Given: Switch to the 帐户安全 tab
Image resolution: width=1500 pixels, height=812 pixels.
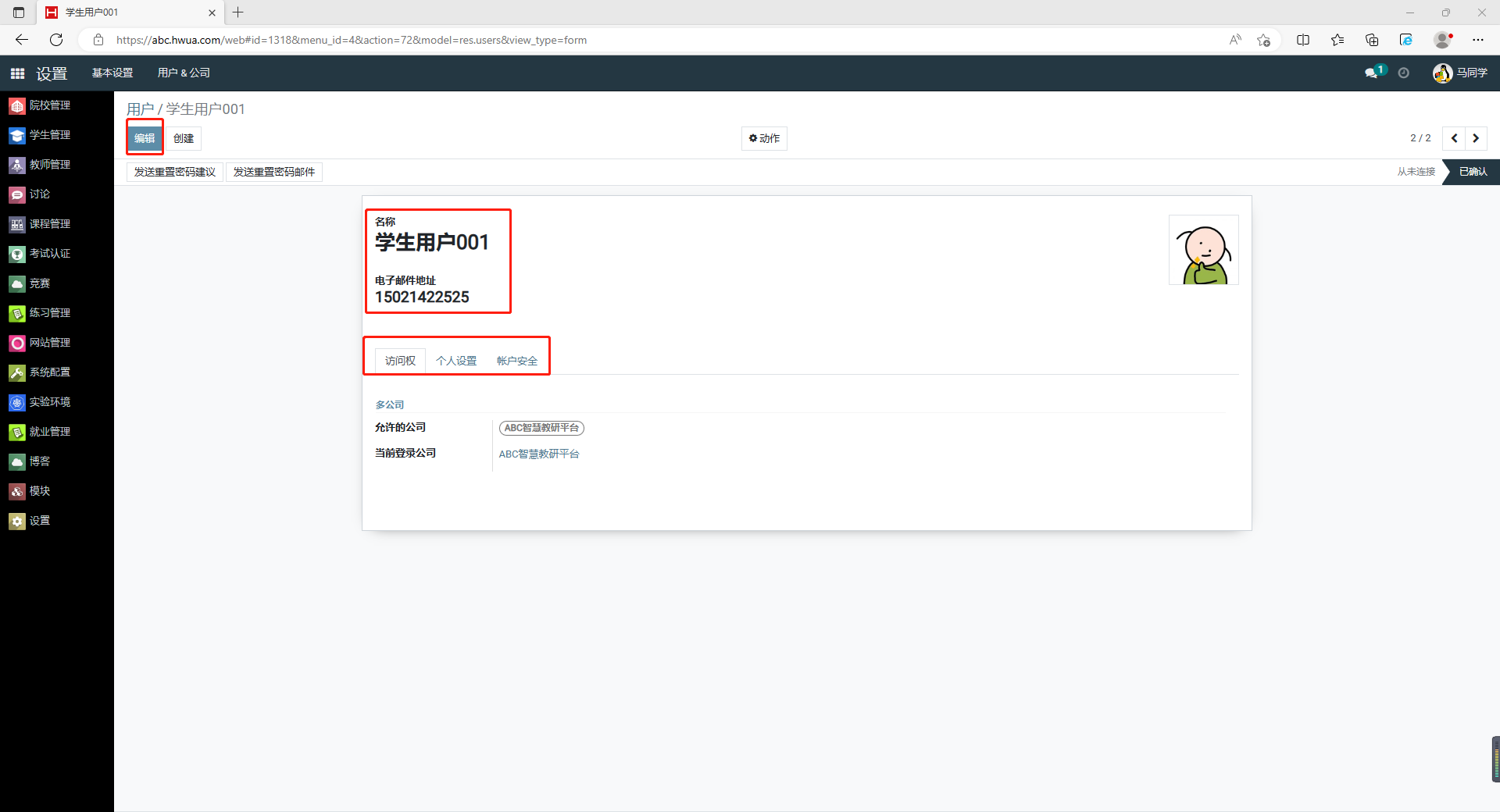Looking at the screenshot, I should [517, 361].
